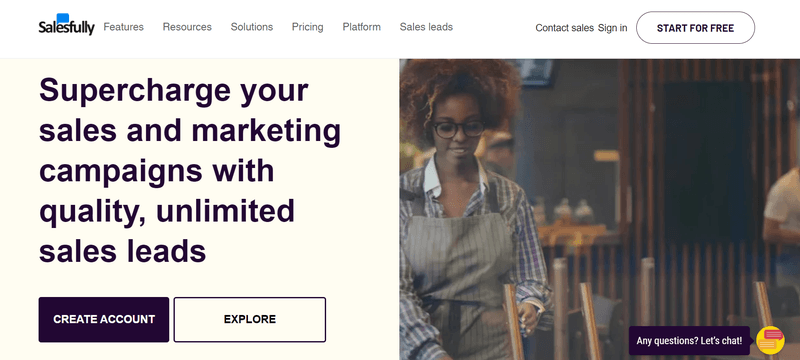Go to the Pricing page
This screenshot has width=800, height=360.
tap(308, 27)
